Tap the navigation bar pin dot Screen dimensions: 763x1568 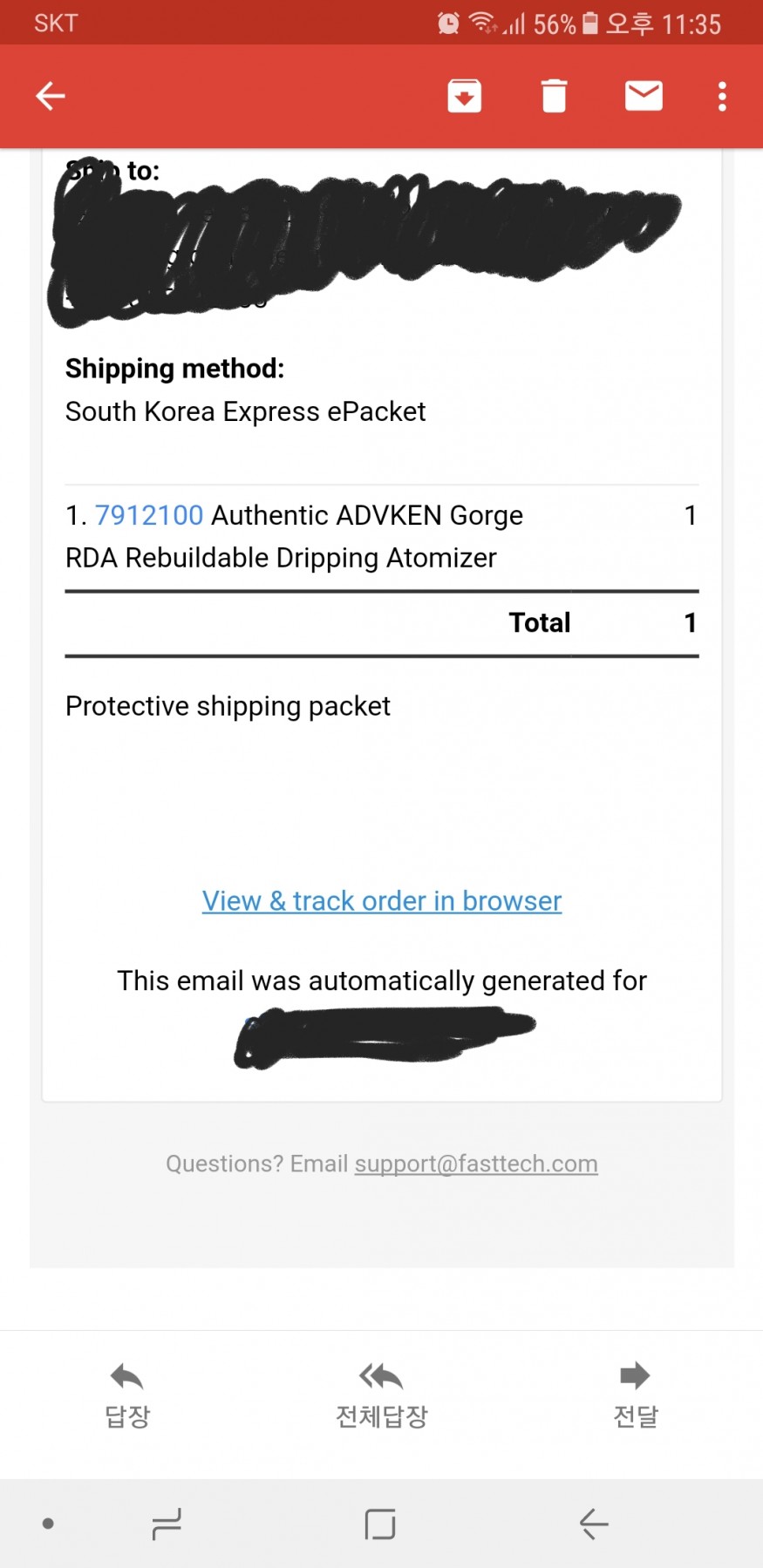(x=48, y=1524)
